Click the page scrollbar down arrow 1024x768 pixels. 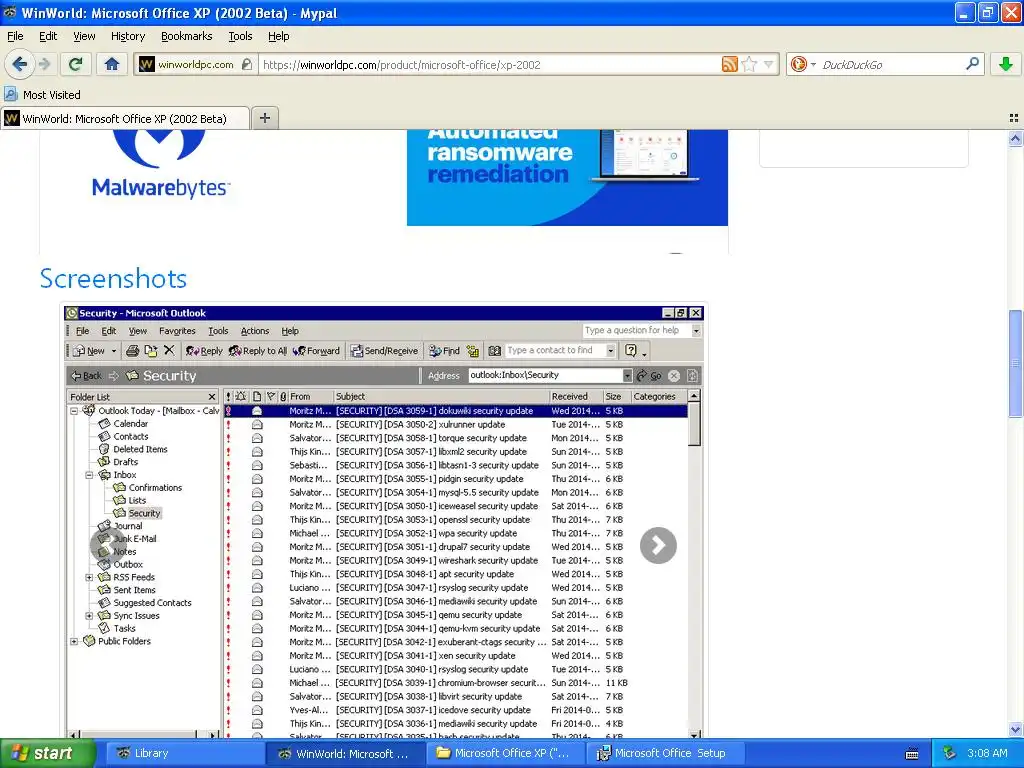click(x=1015, y=729)
